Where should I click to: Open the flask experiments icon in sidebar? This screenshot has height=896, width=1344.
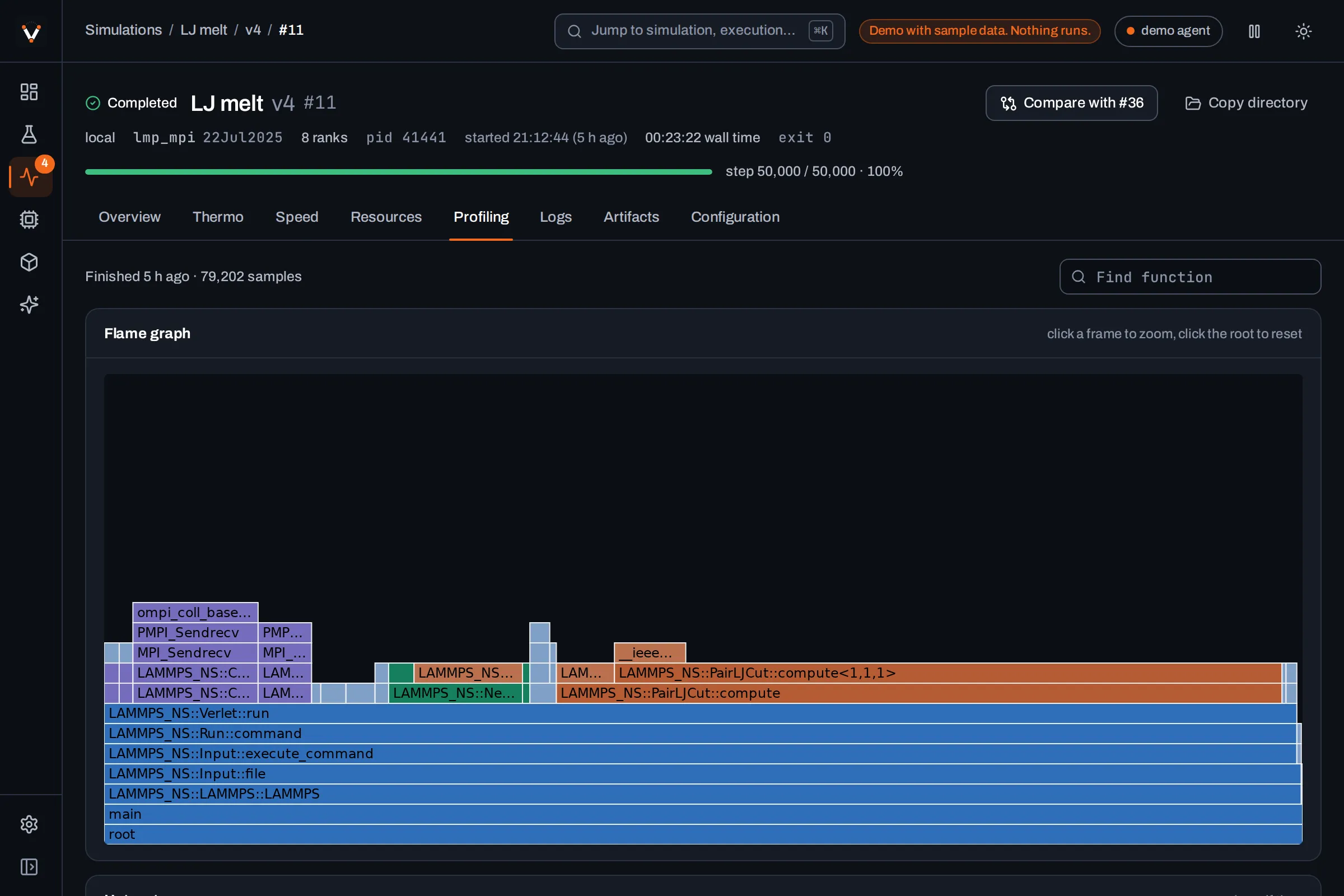tap(29, 134)
